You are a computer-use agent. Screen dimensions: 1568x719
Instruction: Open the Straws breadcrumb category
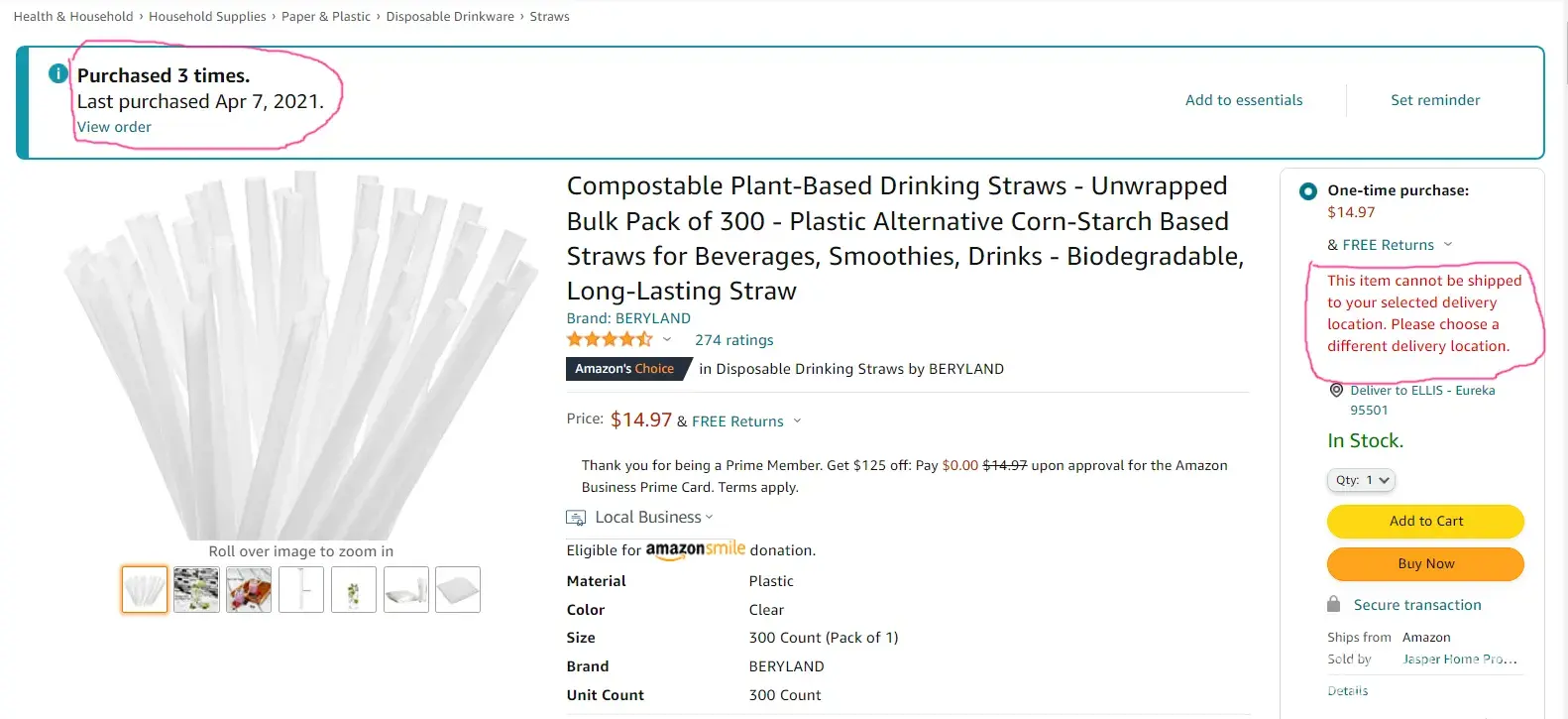(549, 17)
